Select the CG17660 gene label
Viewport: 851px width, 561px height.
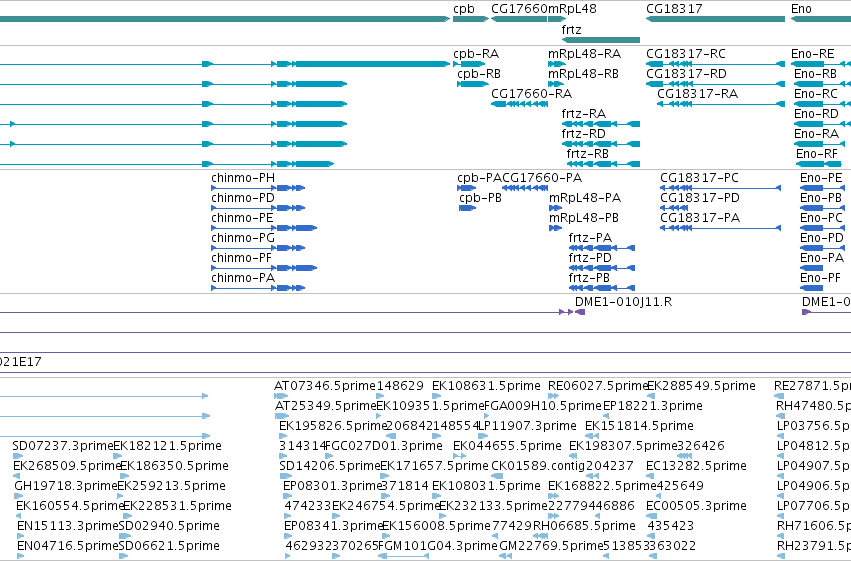519,9
